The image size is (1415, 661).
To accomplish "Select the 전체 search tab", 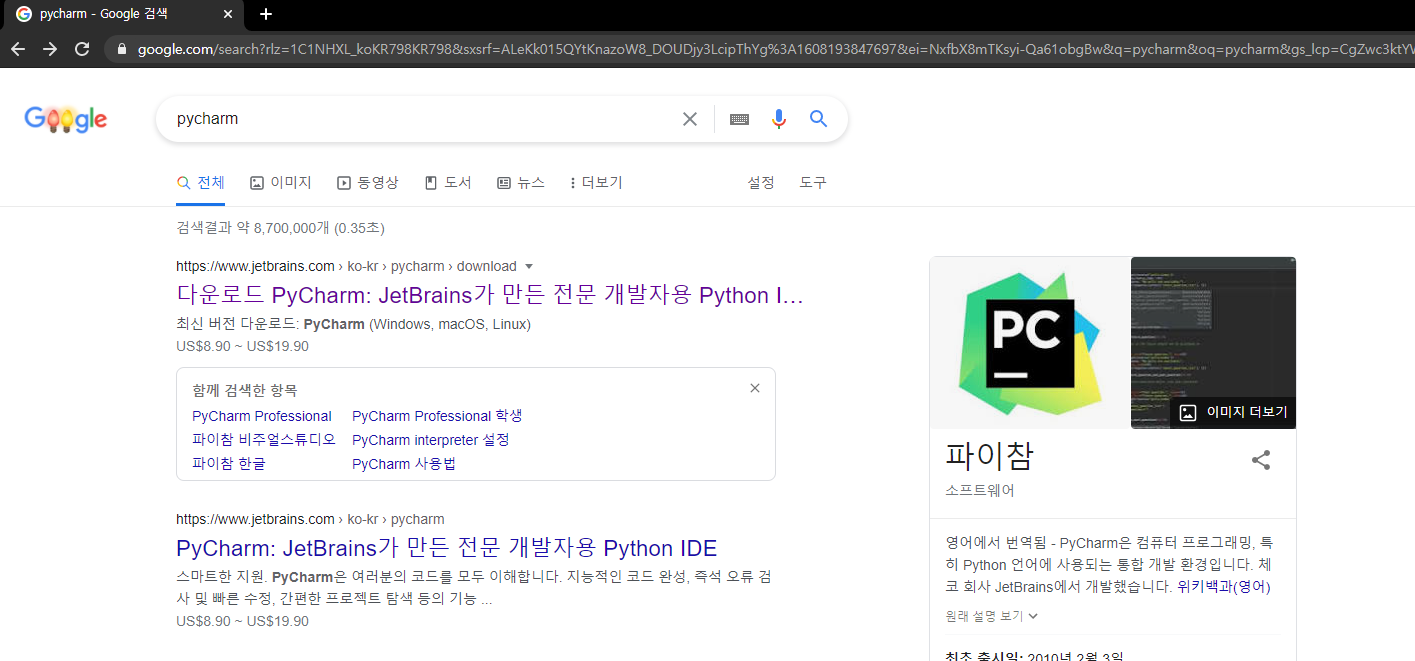I will [201, 182].
